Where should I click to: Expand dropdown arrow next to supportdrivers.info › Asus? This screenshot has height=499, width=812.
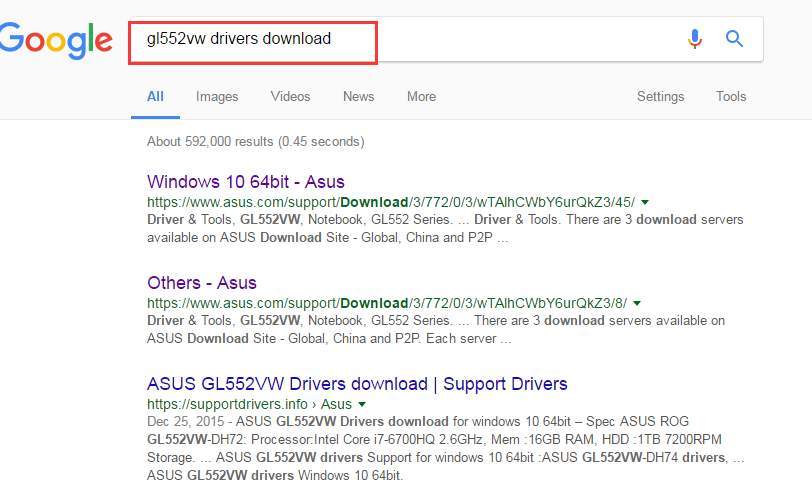[x=362, y=404]
